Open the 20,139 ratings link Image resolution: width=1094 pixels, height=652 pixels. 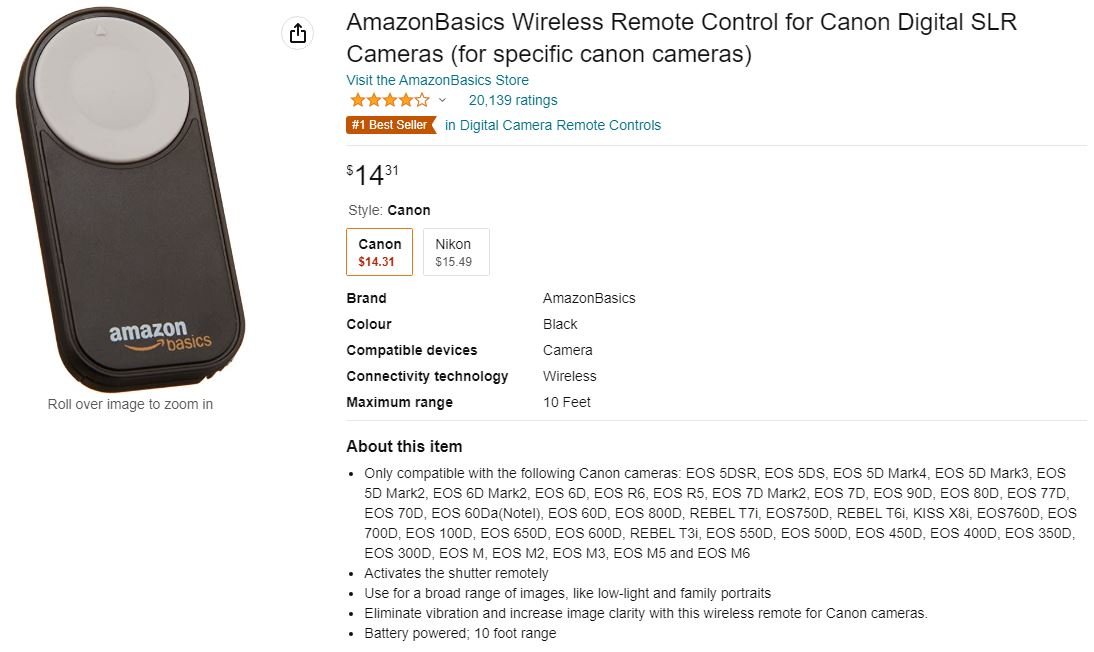tap(512, 100)
